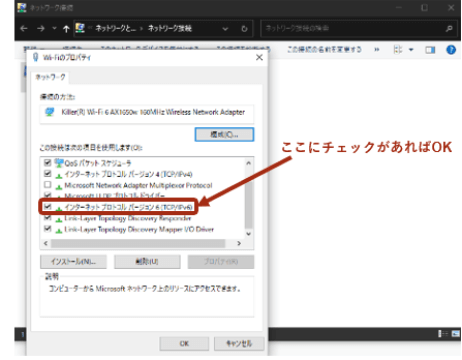Refresh the Network Connections window

tap(244, 29)
